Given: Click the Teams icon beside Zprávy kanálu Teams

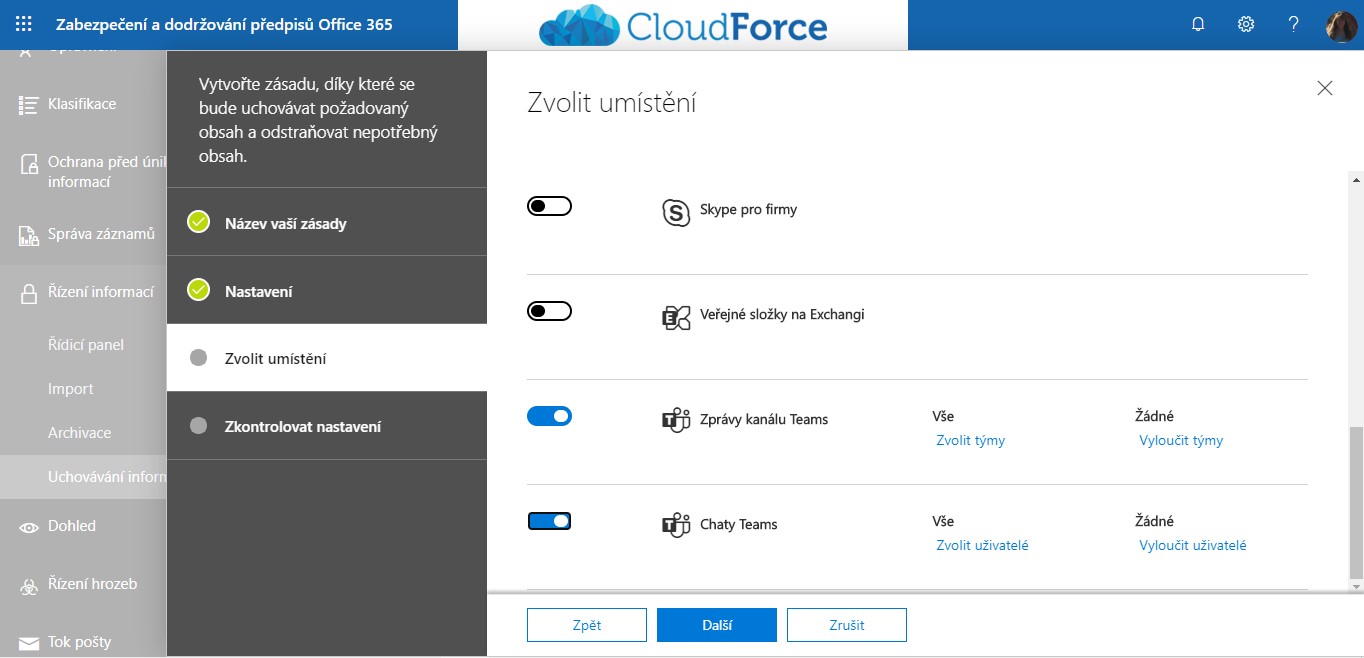Looking at the screenshot, I should click(677, 420).
